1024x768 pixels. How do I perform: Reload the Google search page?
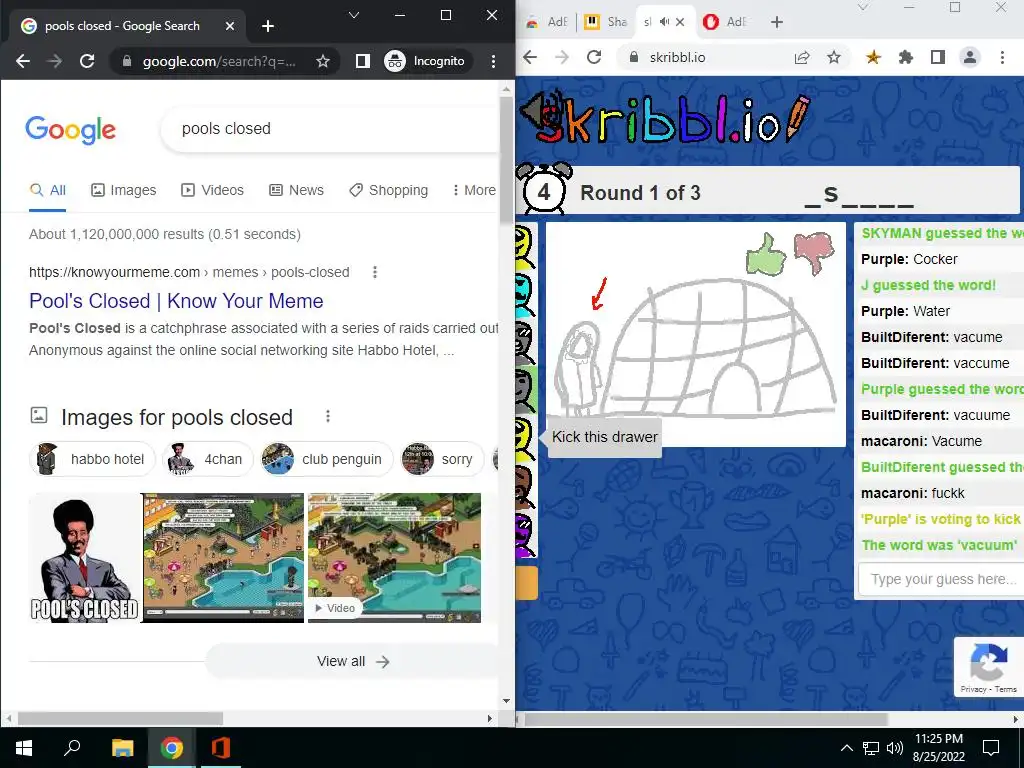pyautogui.click(x=87, y=61)
